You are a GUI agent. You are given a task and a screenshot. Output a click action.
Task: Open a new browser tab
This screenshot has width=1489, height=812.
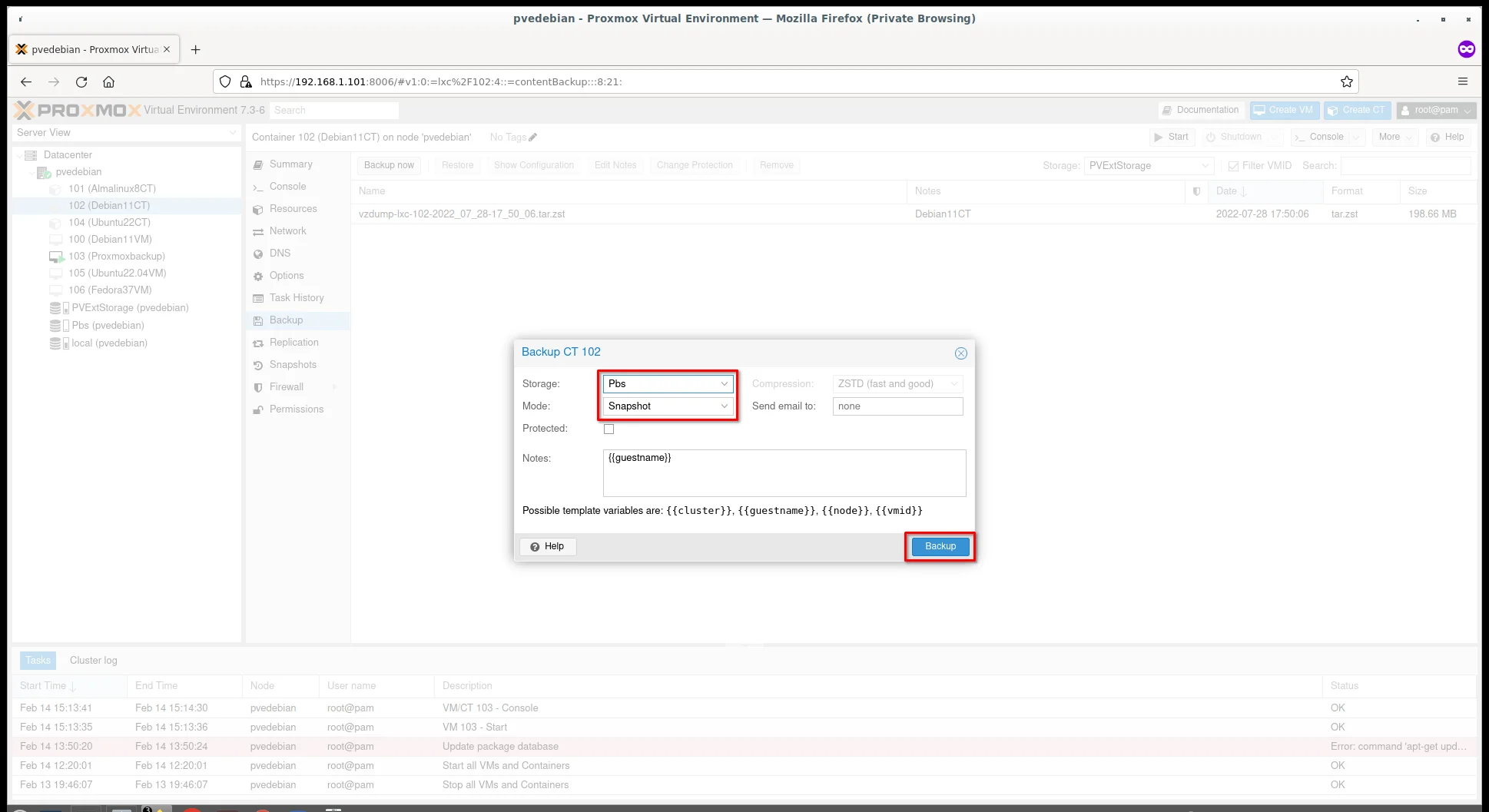click(196, 50)
